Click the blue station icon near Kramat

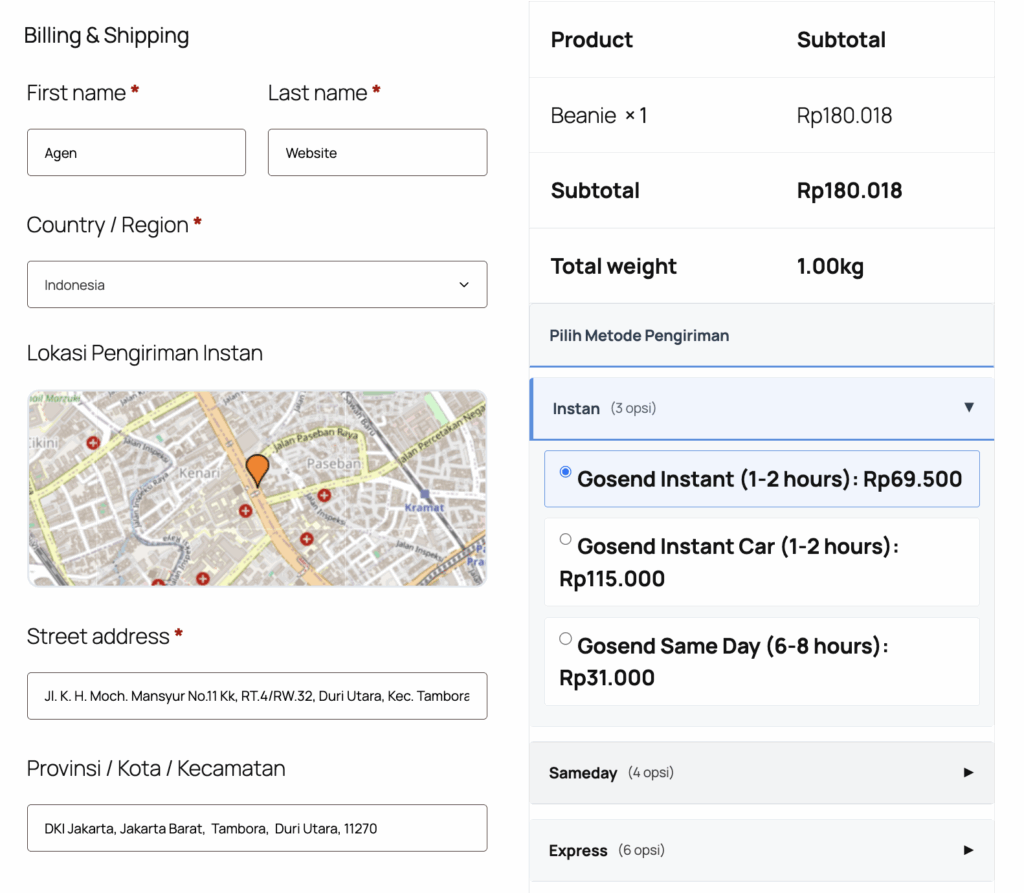pos(425,493)
